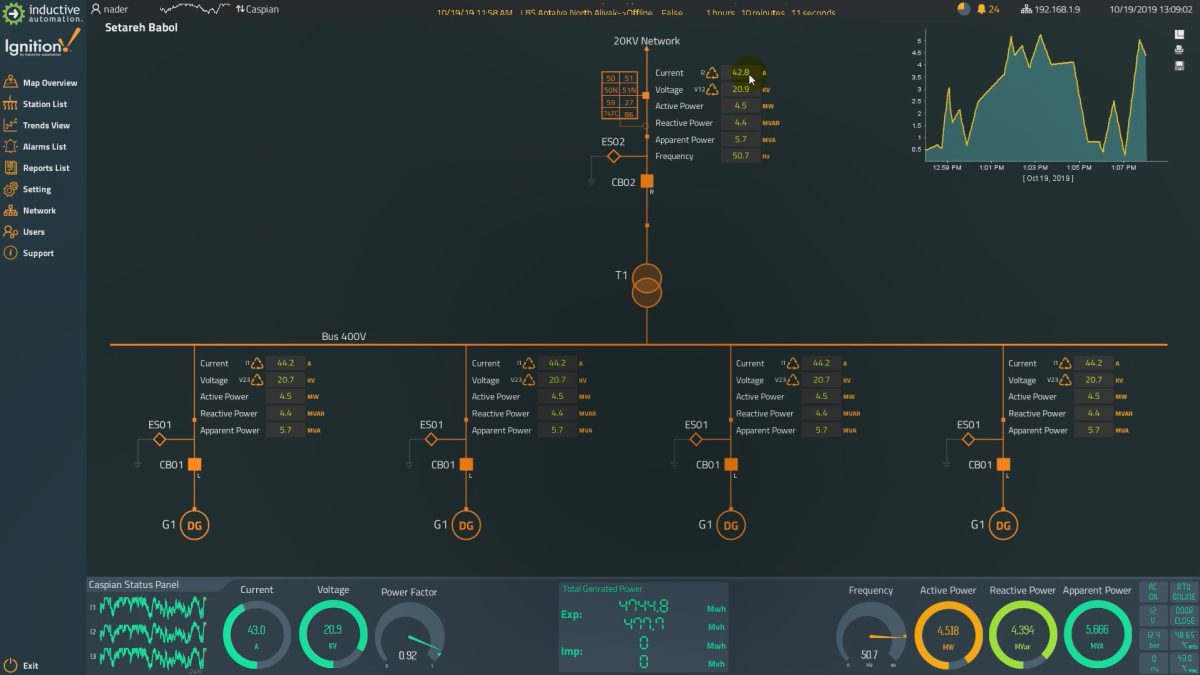This screenshot has width=1200, height=675.
Task: Click the AC OK status tile
Action: [1153, 591]
